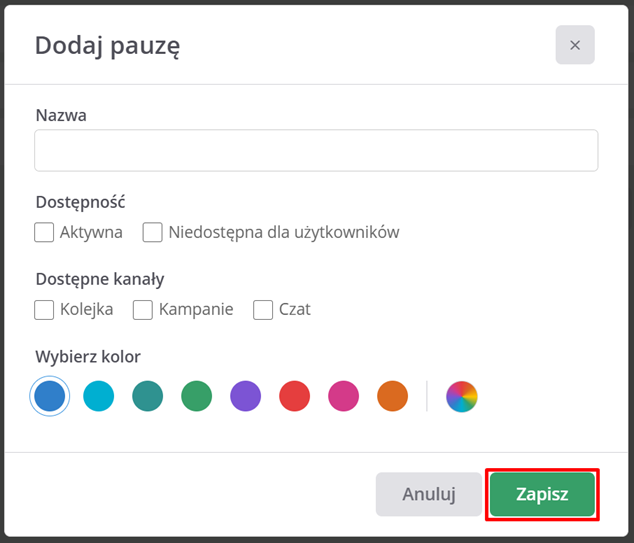Click the Nazwa field label
The height and width of the screenshot is (543, 634).
61,115
